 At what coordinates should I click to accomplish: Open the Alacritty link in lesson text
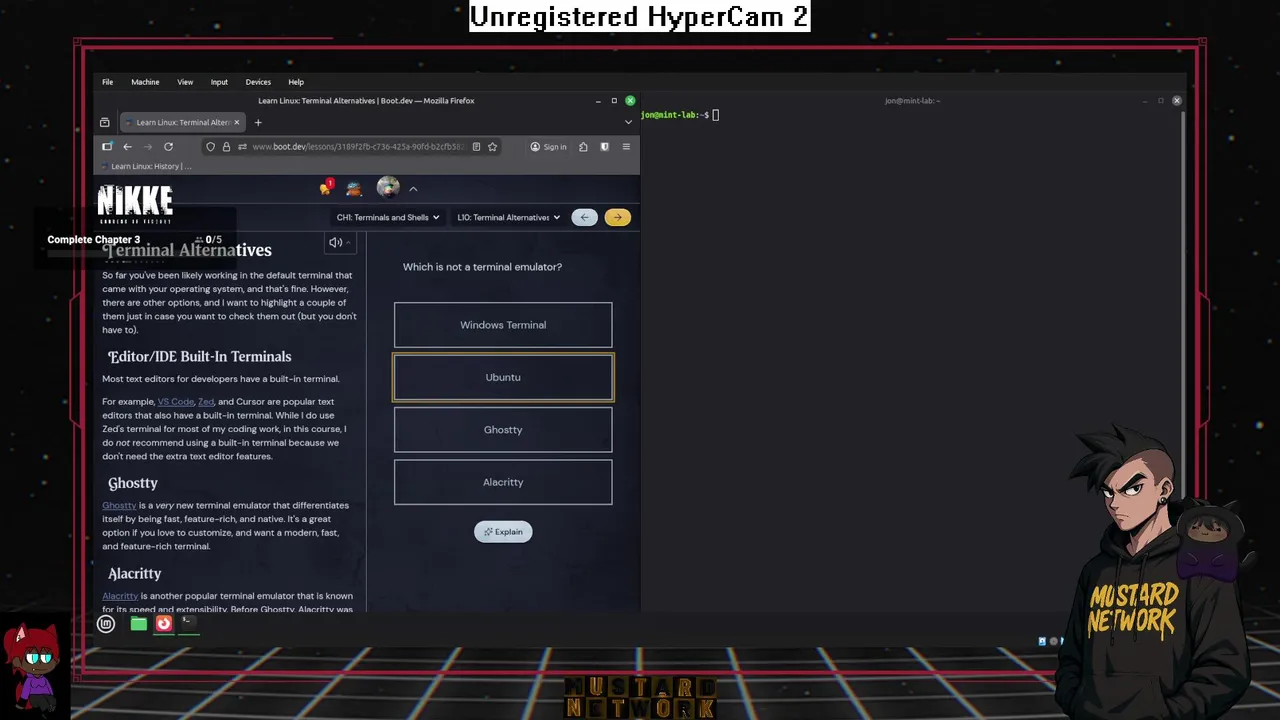120,596
